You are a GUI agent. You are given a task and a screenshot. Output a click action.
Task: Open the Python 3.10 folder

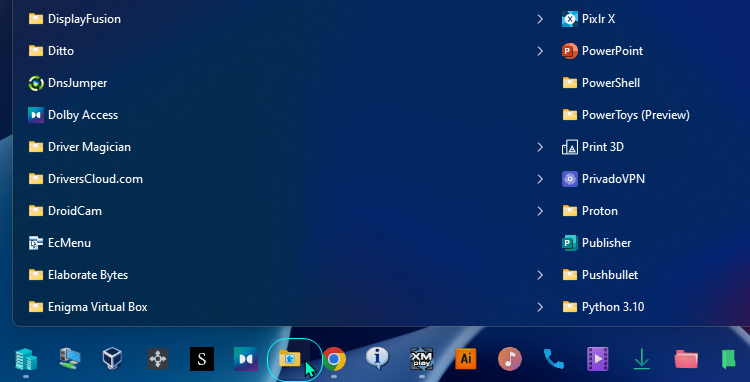pos(604,307)
